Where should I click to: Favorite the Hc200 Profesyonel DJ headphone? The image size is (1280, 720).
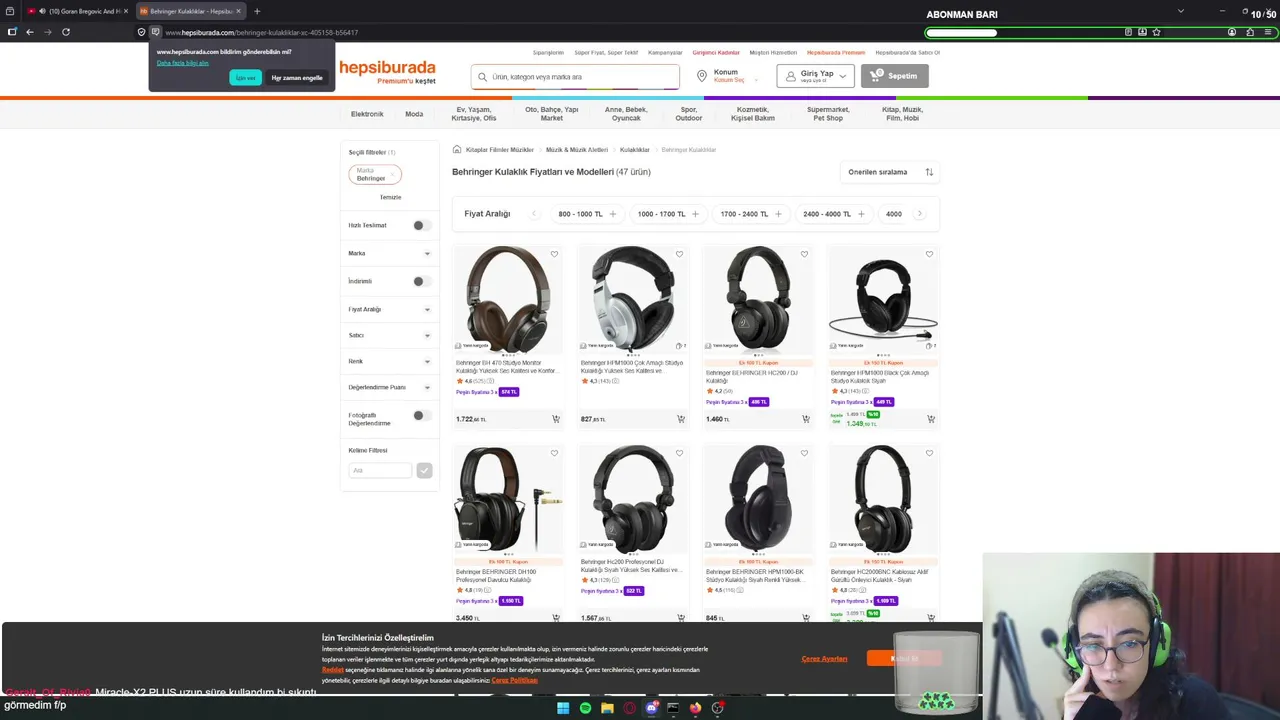(x=679, y=453)
